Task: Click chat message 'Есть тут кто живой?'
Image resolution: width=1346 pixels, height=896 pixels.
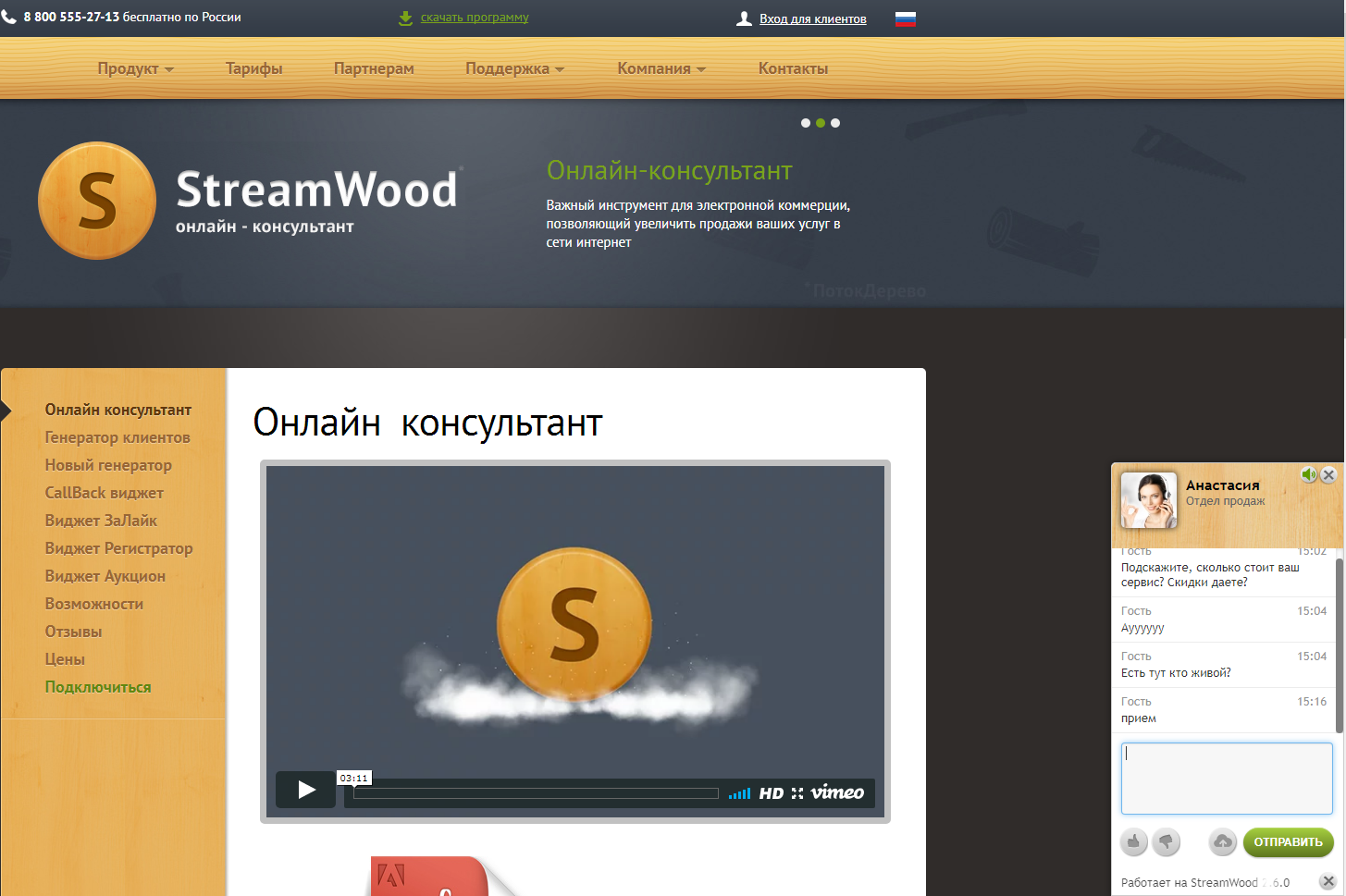Action: click(1176, 673)
